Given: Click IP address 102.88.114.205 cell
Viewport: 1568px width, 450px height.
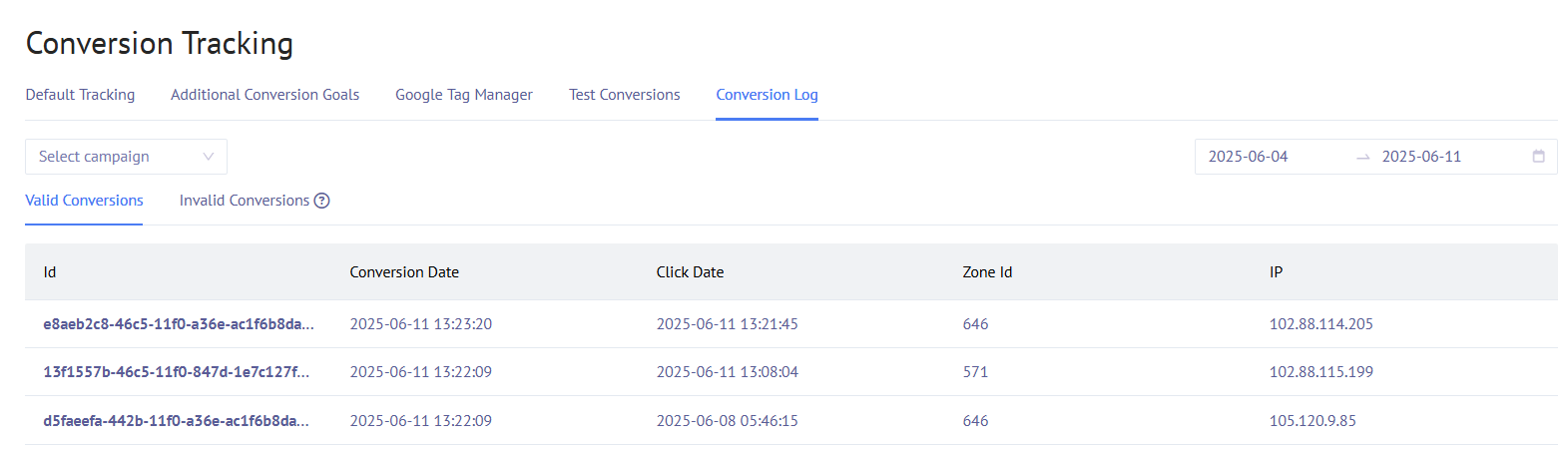Looking at the screenshot, I should 1320,324.
